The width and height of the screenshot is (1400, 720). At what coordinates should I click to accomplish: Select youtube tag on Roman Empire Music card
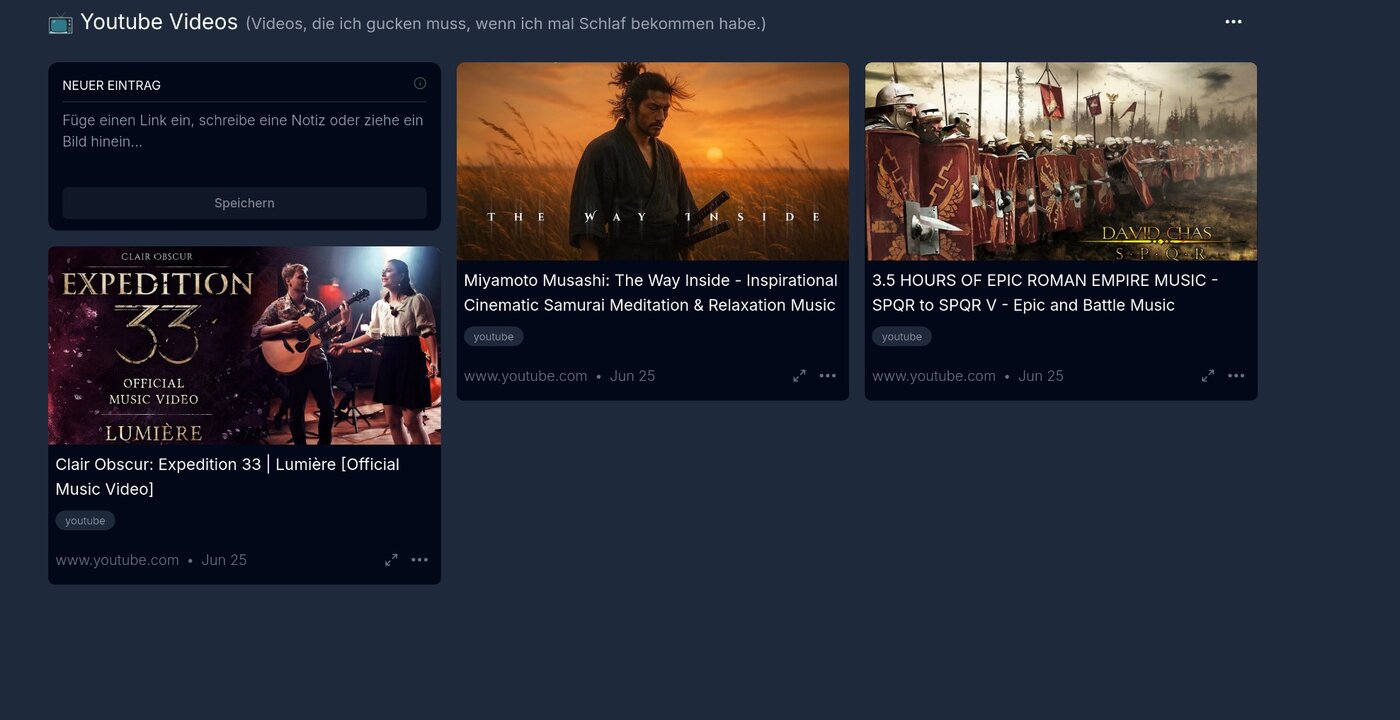pos(902,337)
